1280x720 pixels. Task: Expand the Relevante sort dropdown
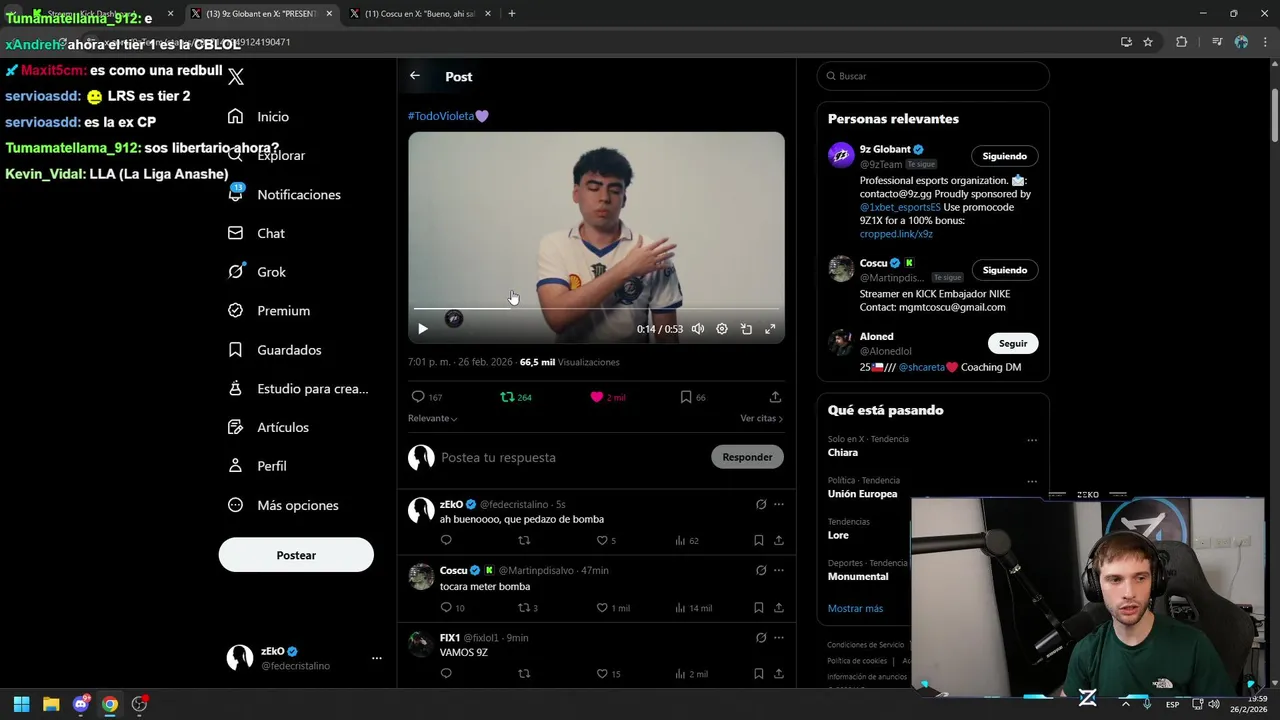pyautogui.click(x=433, y=418)
